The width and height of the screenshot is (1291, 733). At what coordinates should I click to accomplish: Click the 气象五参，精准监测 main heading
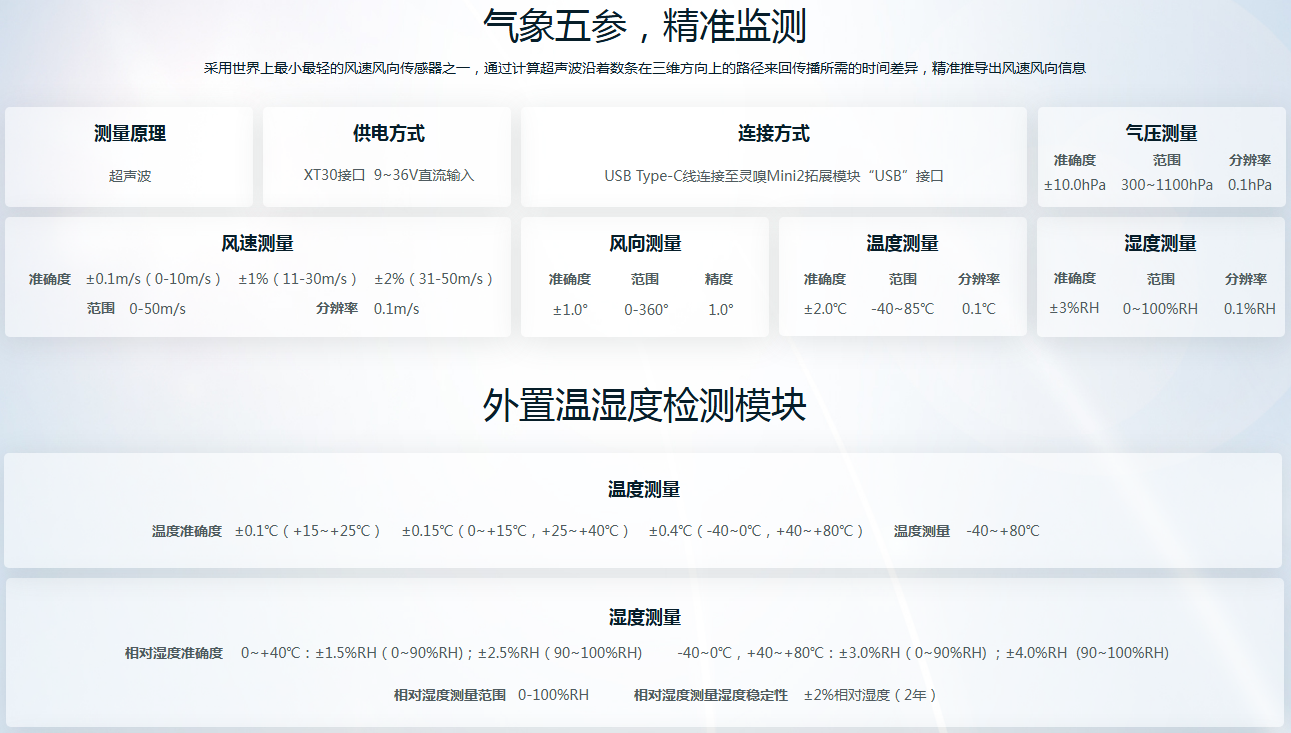click(x=644, y=27)
